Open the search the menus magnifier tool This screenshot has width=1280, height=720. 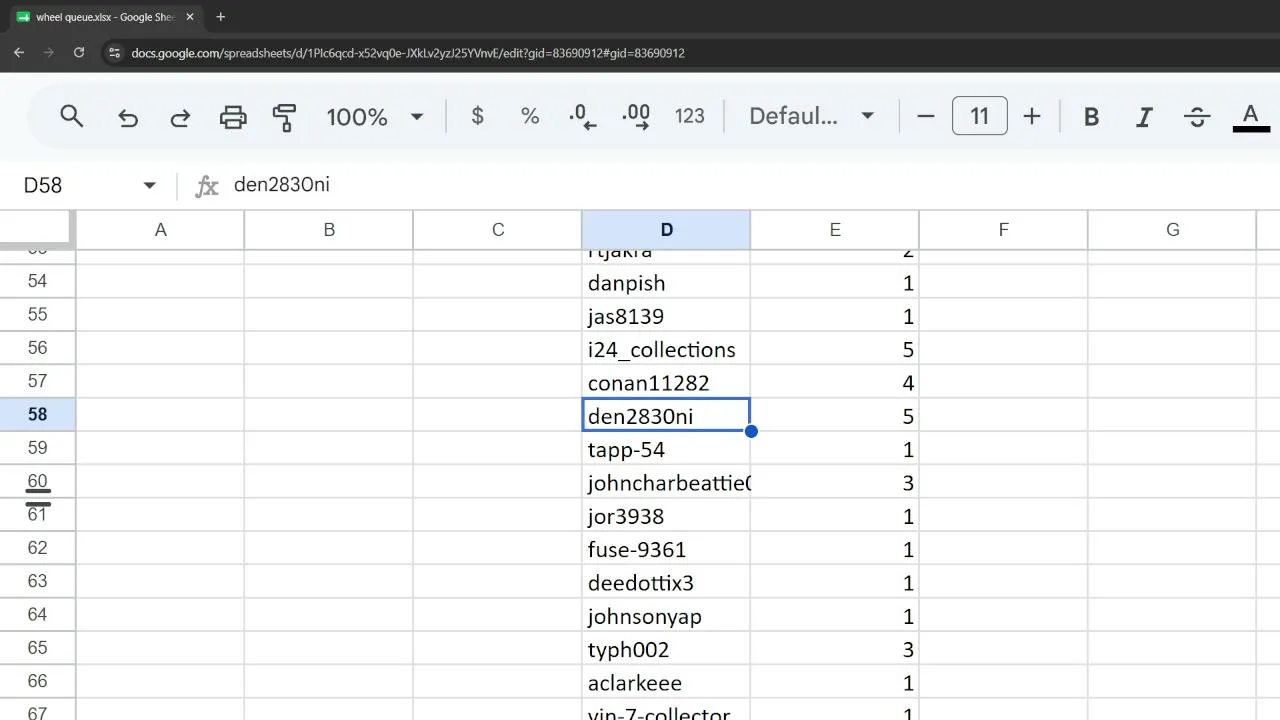(71, 116)
